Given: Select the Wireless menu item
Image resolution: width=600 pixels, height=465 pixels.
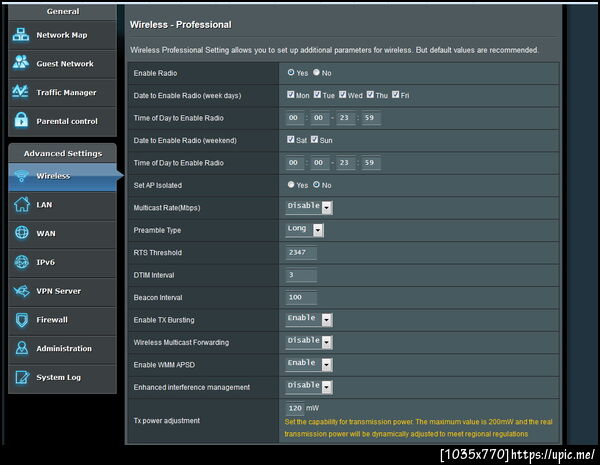Looking at the screenshot, I should coord(62,176).
